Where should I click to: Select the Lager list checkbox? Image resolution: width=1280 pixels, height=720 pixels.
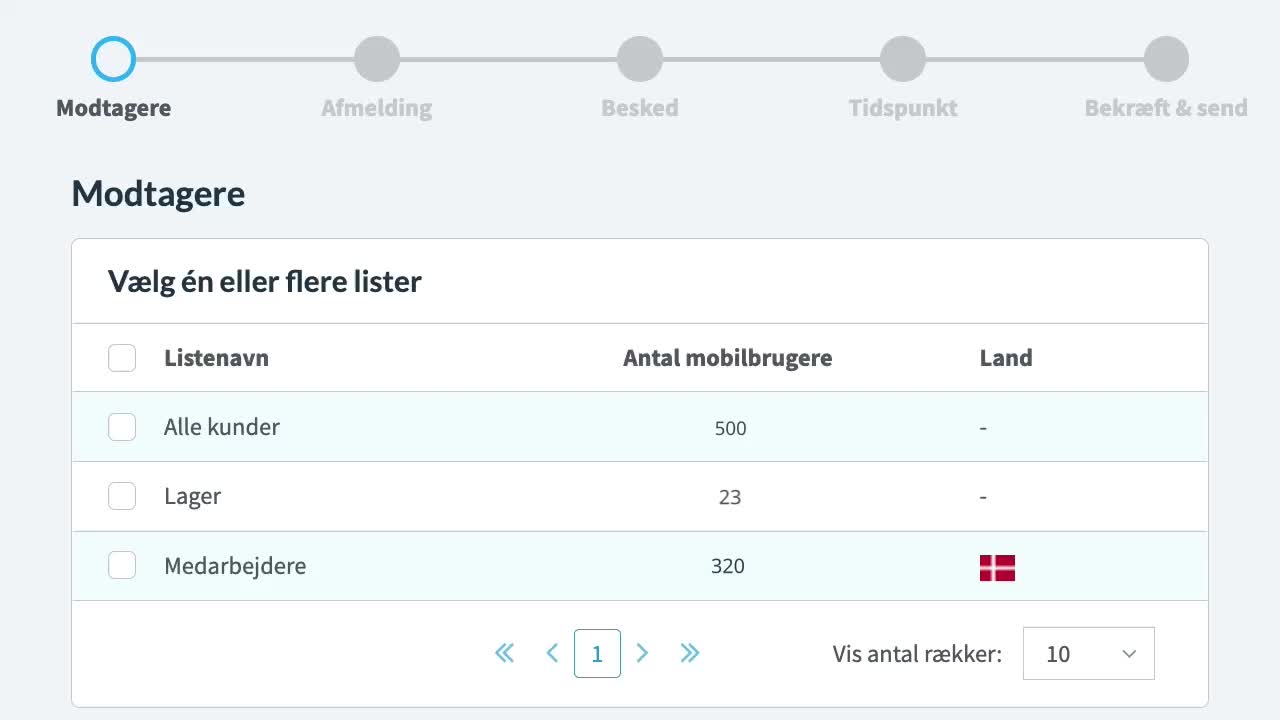pyautogui.click(x=122, y=496)
